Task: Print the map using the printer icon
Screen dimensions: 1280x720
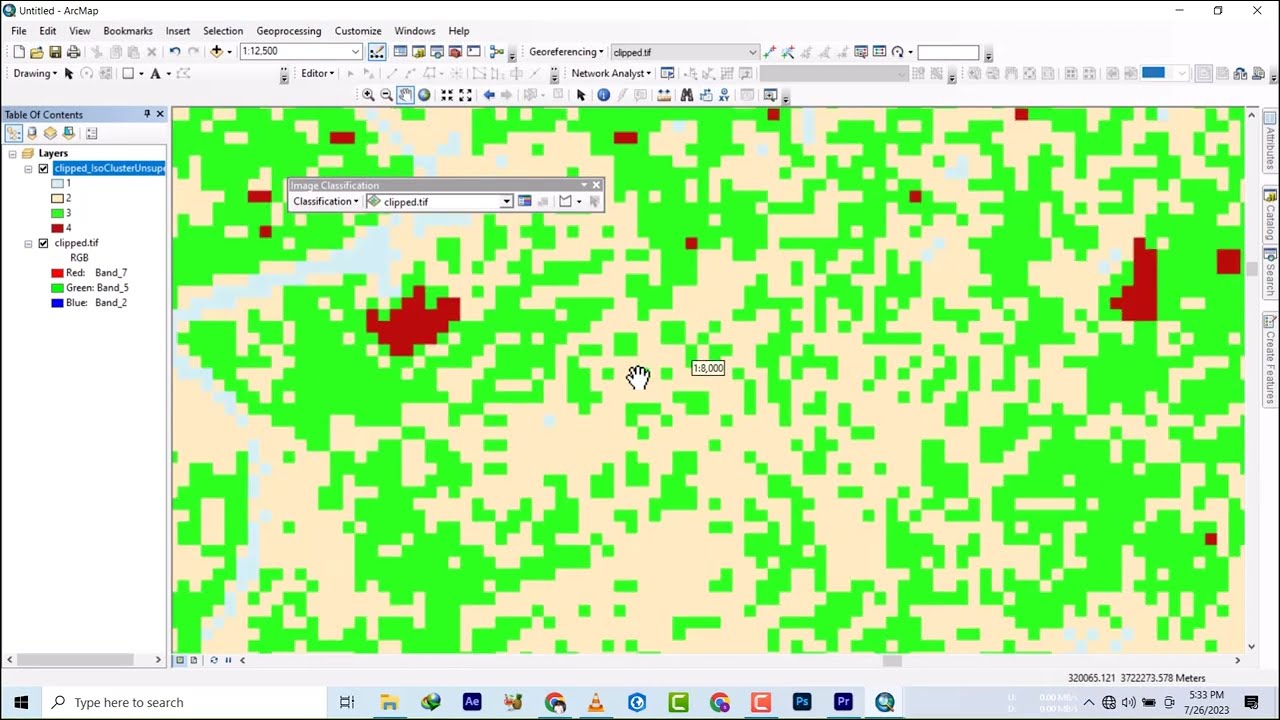Action: coord(73,52)
